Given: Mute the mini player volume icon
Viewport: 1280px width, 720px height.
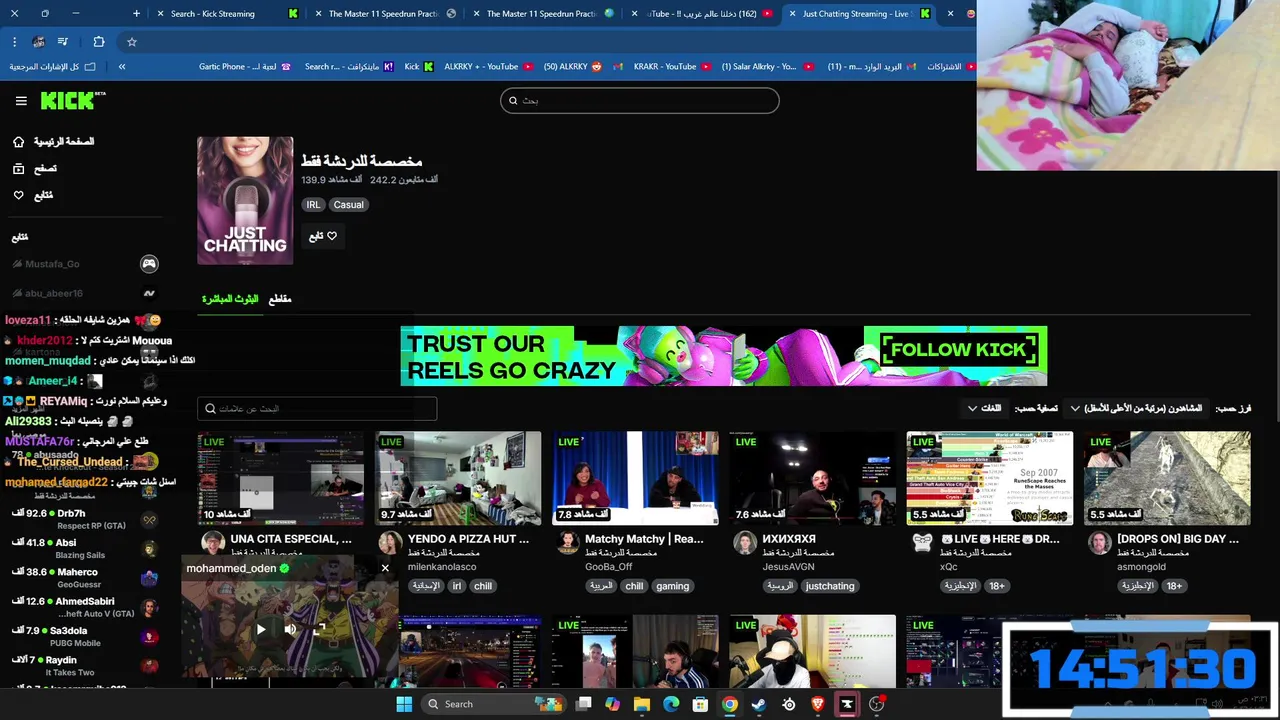Looking at the screenshot, I should pos(290,629).
